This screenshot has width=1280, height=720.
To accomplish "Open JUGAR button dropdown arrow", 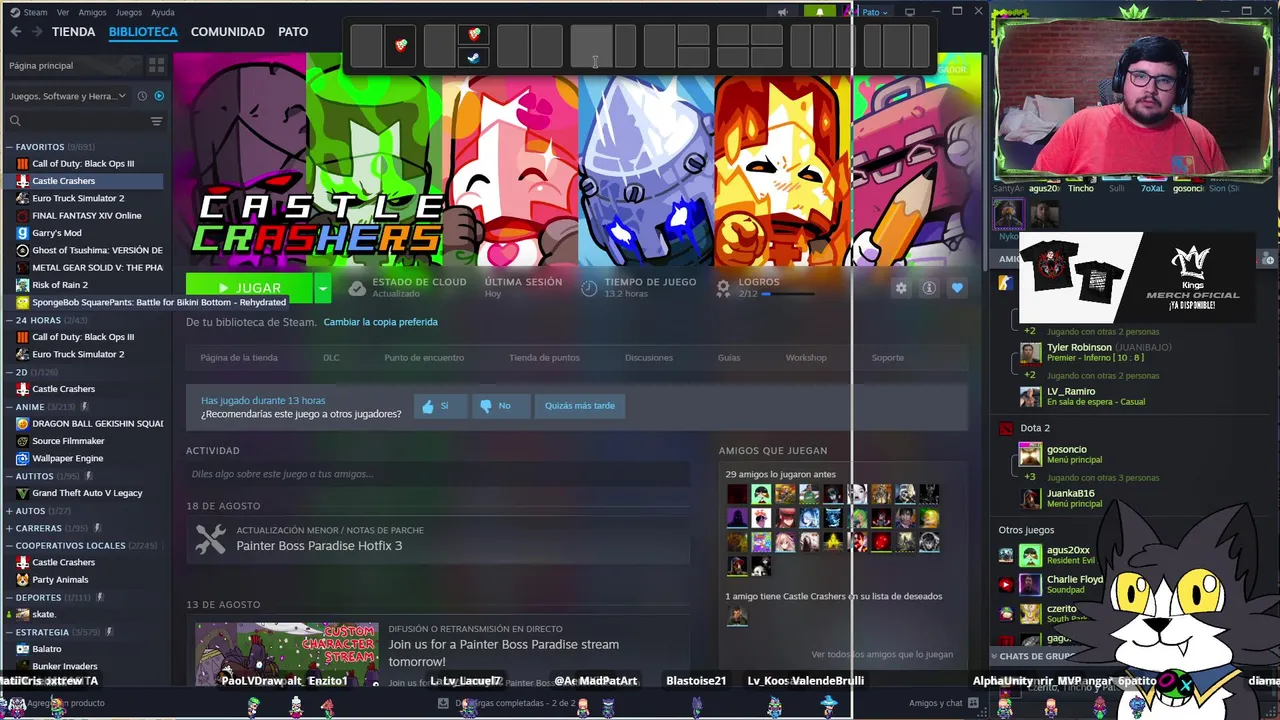I will 322,288.
